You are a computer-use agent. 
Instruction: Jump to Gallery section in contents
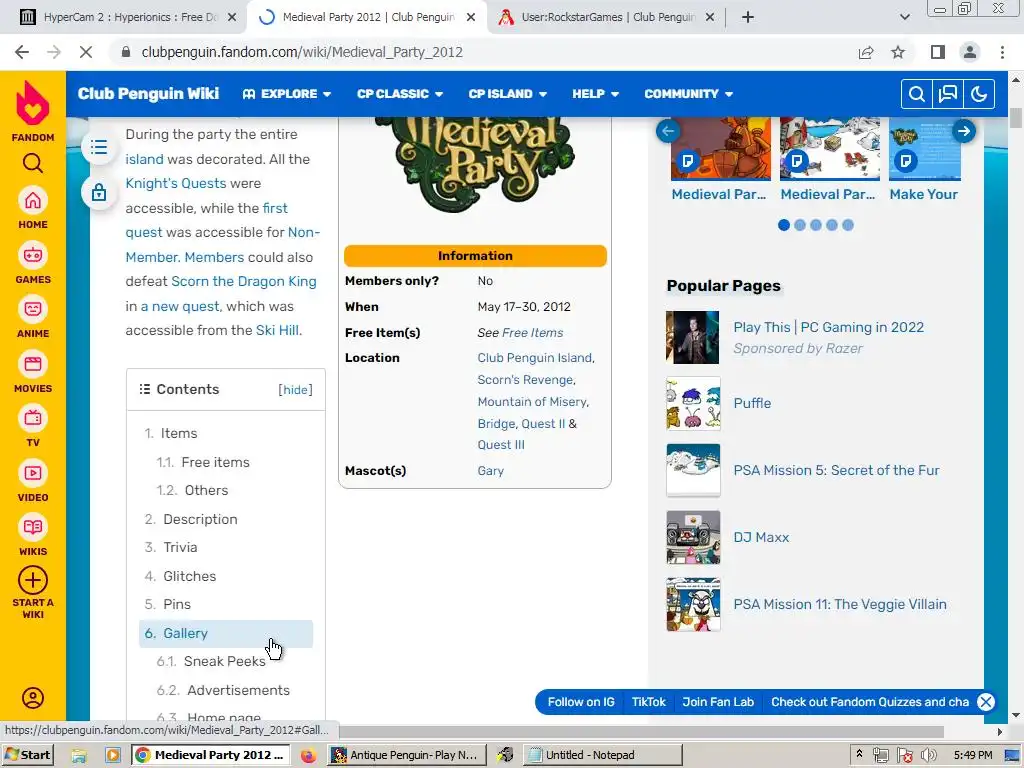pyautogui.click(x=226, y=633)
